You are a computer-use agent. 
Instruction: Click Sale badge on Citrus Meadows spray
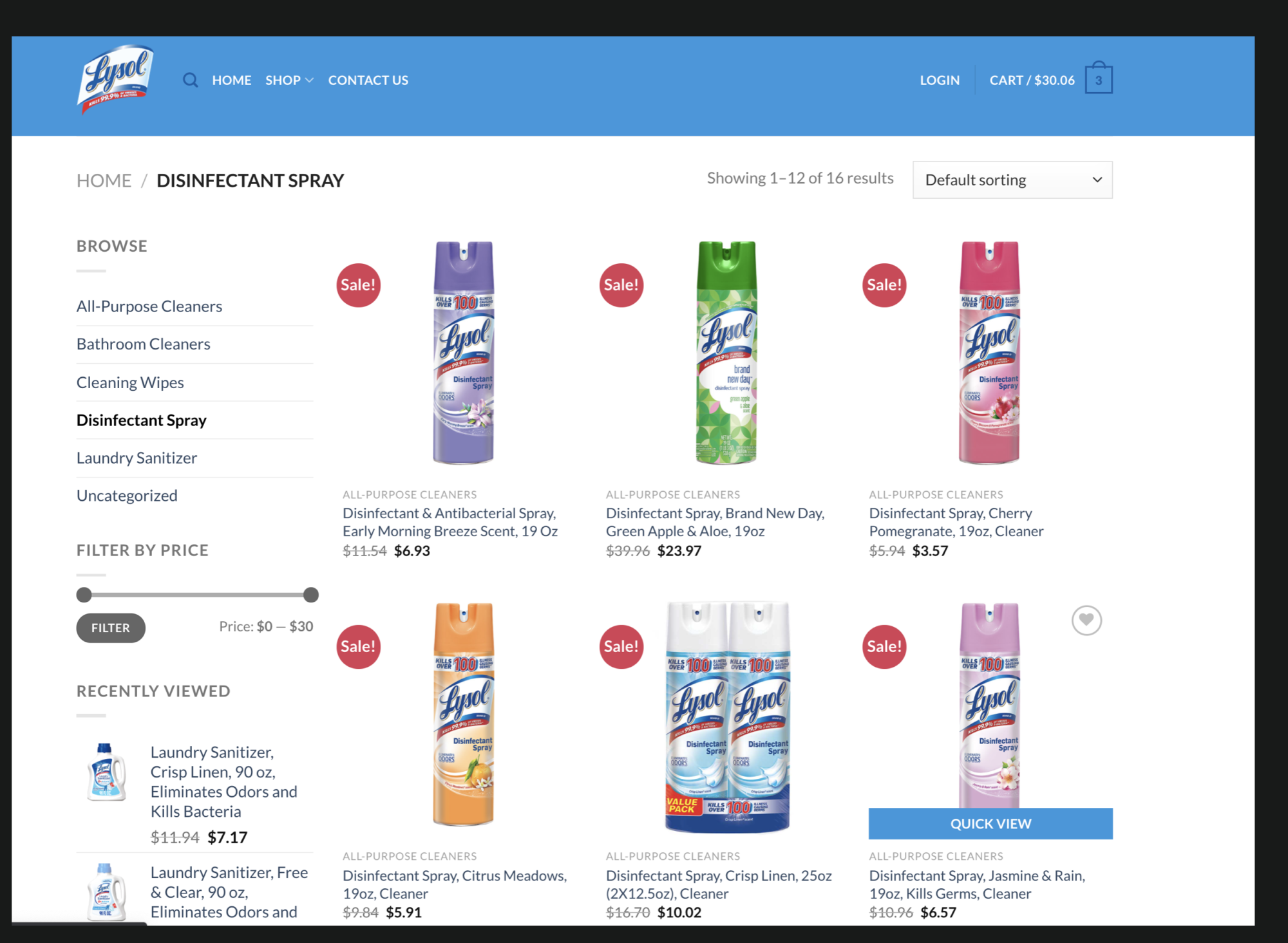pos(358,646)
